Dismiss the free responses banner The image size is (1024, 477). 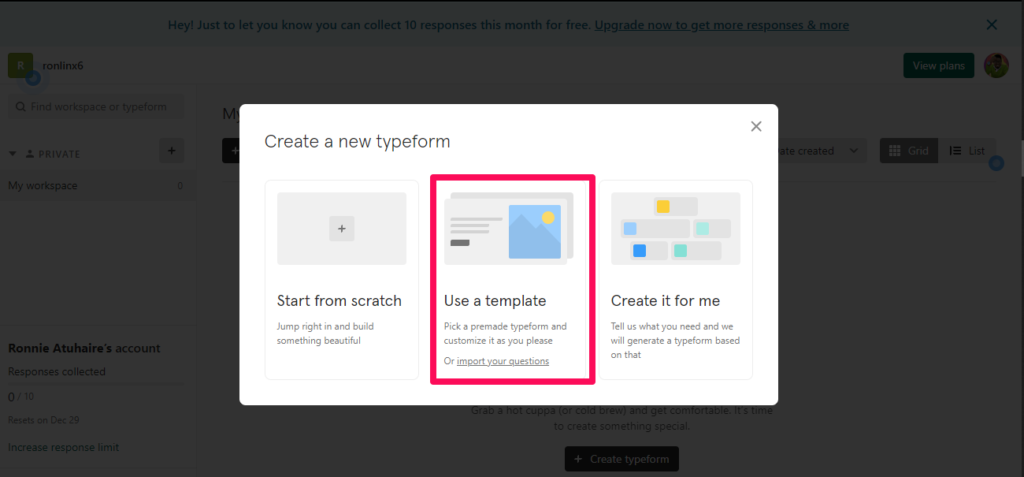tap(991, 25)
